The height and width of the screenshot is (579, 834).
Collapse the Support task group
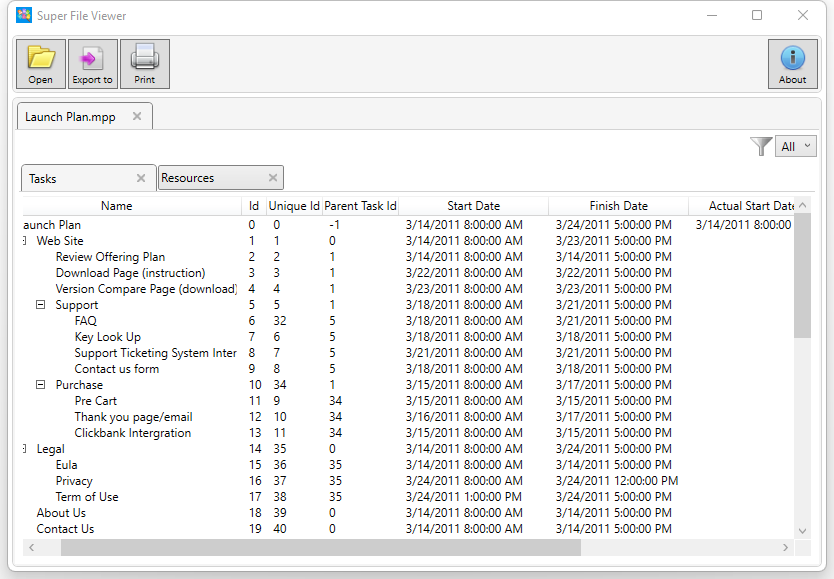40,305
